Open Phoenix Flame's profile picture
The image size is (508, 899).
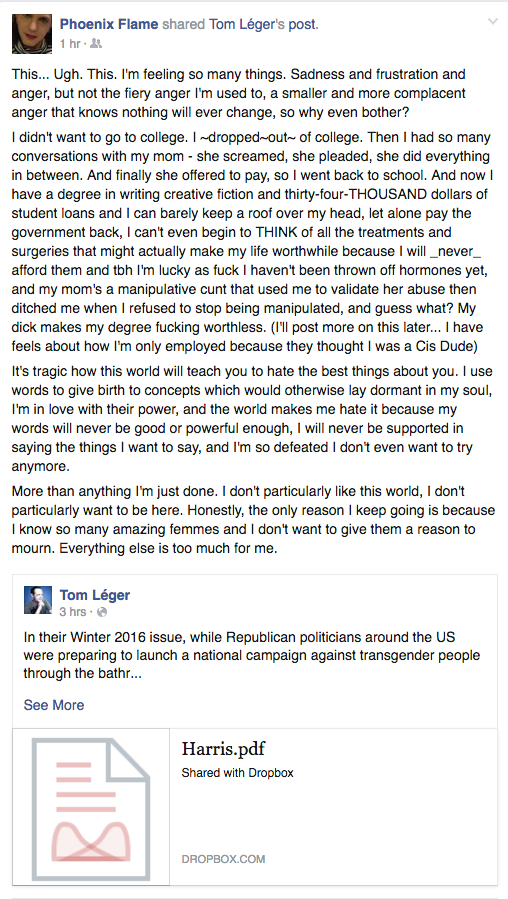coord(32,33)
